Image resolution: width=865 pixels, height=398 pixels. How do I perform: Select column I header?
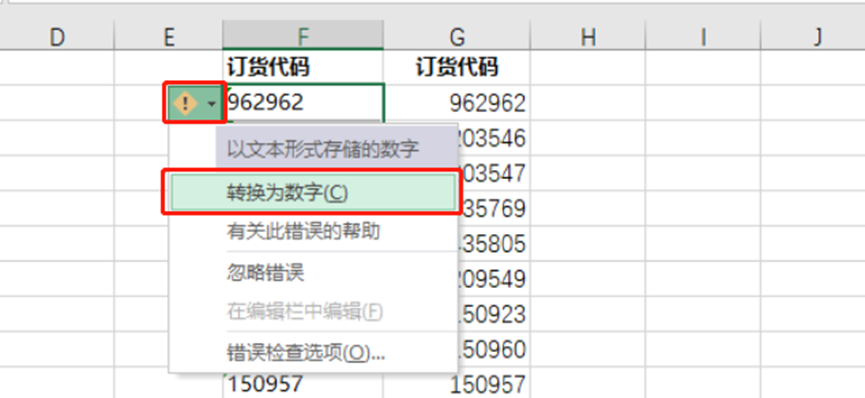point(703,37)
